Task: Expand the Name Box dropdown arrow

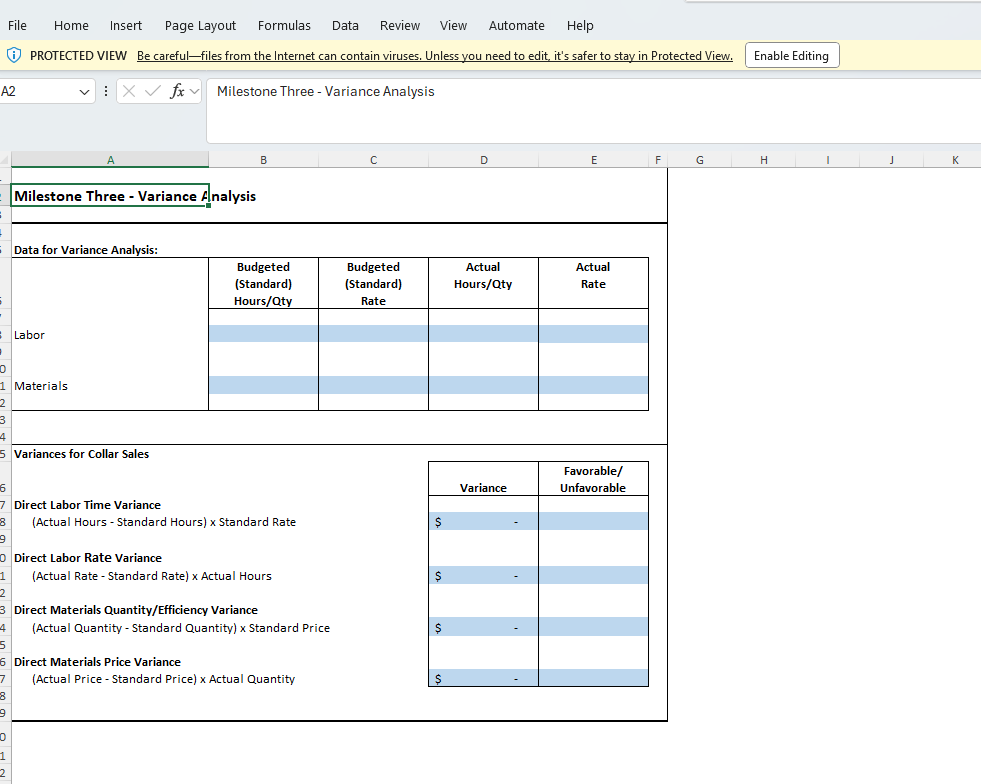Action: click(x=84, y=91)
